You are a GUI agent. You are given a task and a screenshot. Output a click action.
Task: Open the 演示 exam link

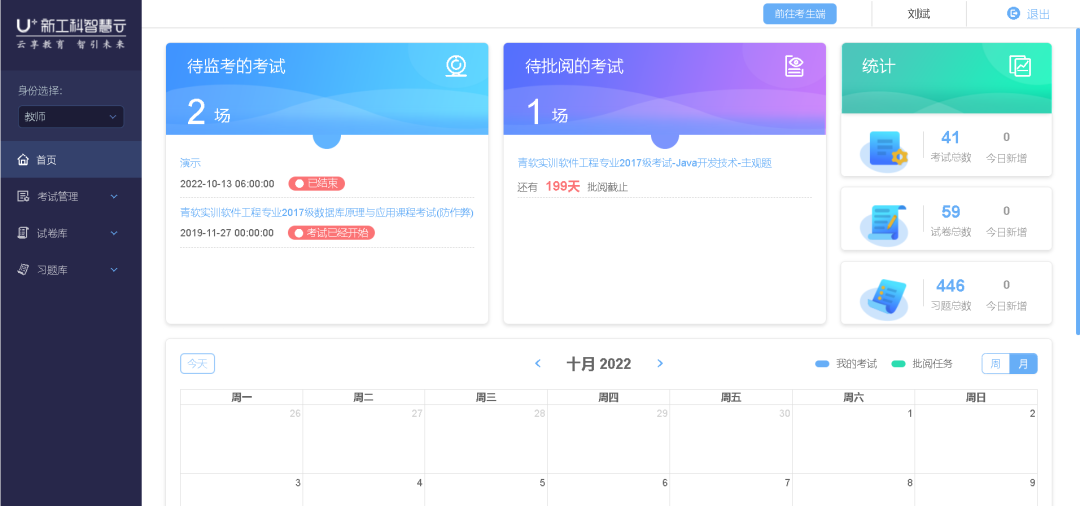tap(190, 163)
